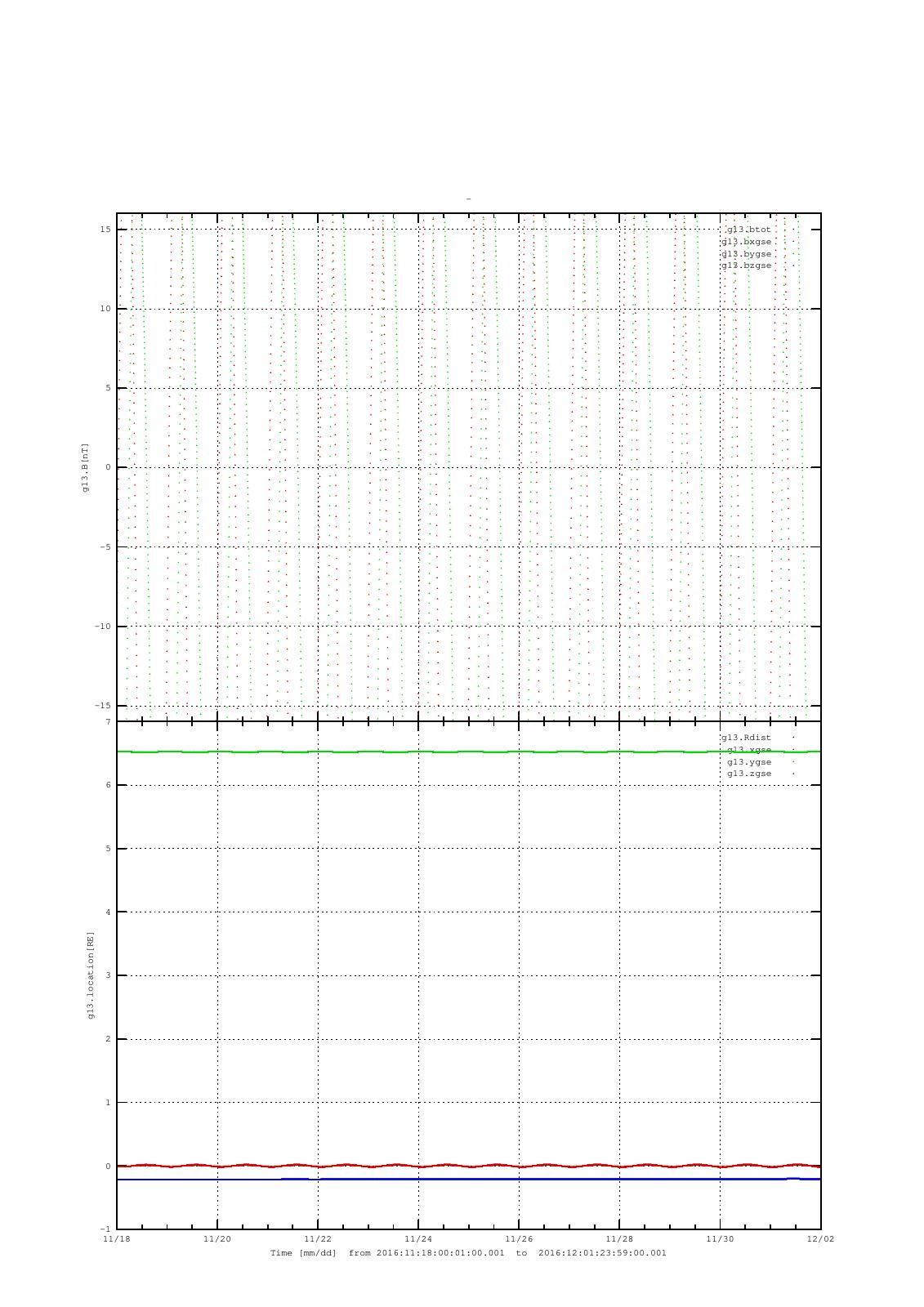Click the 6 tick on location axis

[x=108, y=785]
